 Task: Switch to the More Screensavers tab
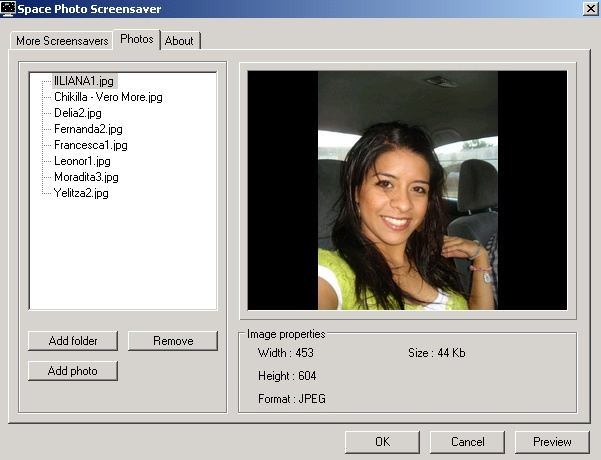[62, 41]
